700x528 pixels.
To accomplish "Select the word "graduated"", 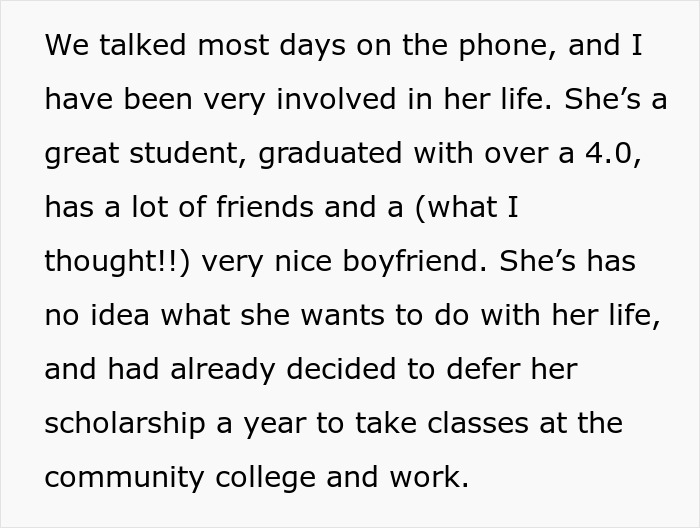I will pos(330,154).
